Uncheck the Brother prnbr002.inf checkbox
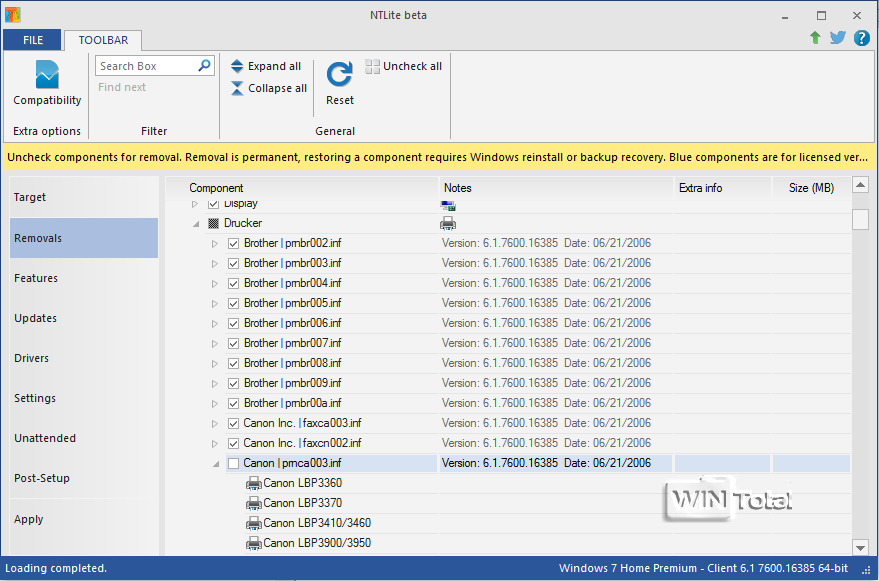Screen dimensions: 879x581 (x=233, y=243)
